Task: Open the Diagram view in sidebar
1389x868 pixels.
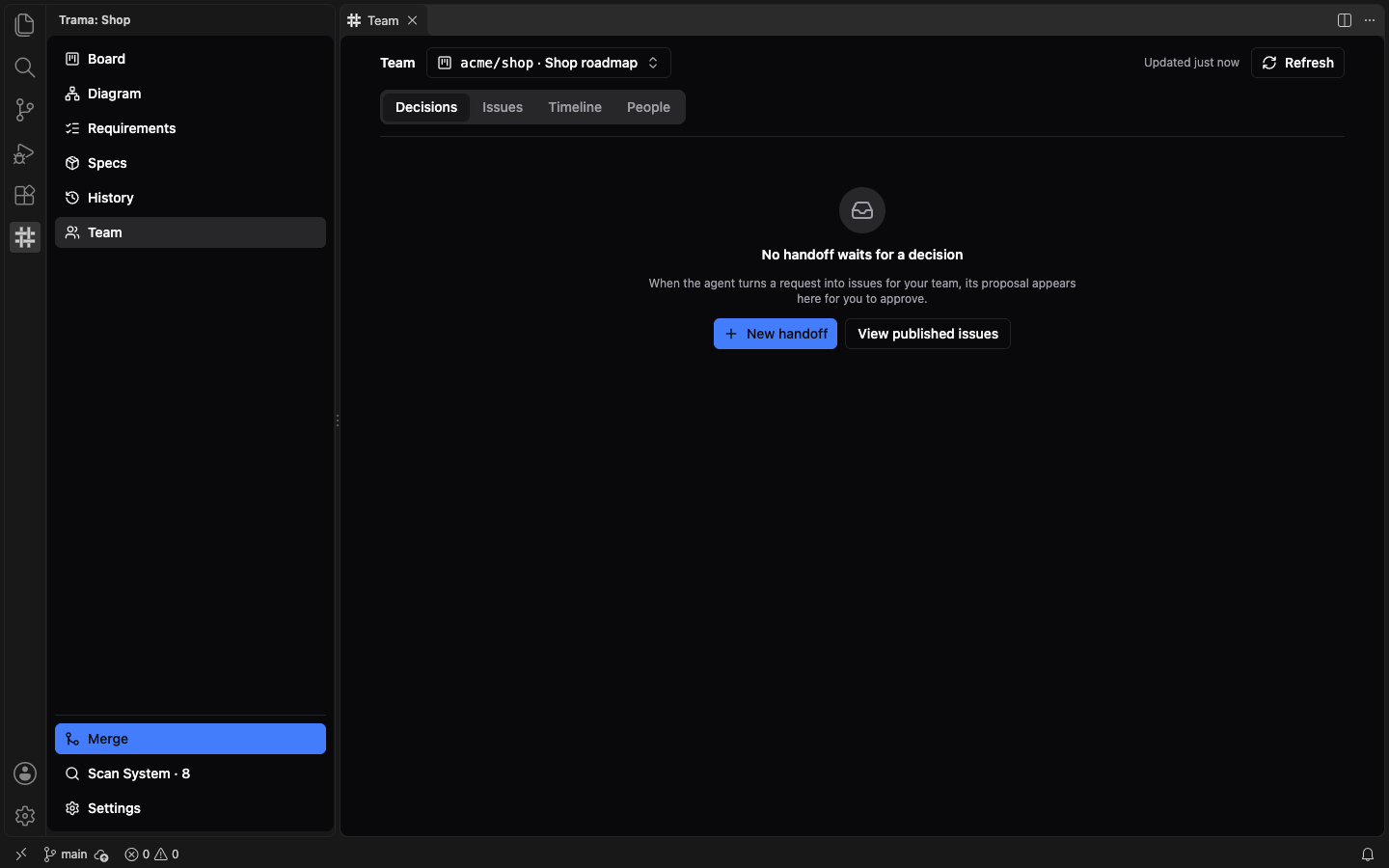Action: 190,94
